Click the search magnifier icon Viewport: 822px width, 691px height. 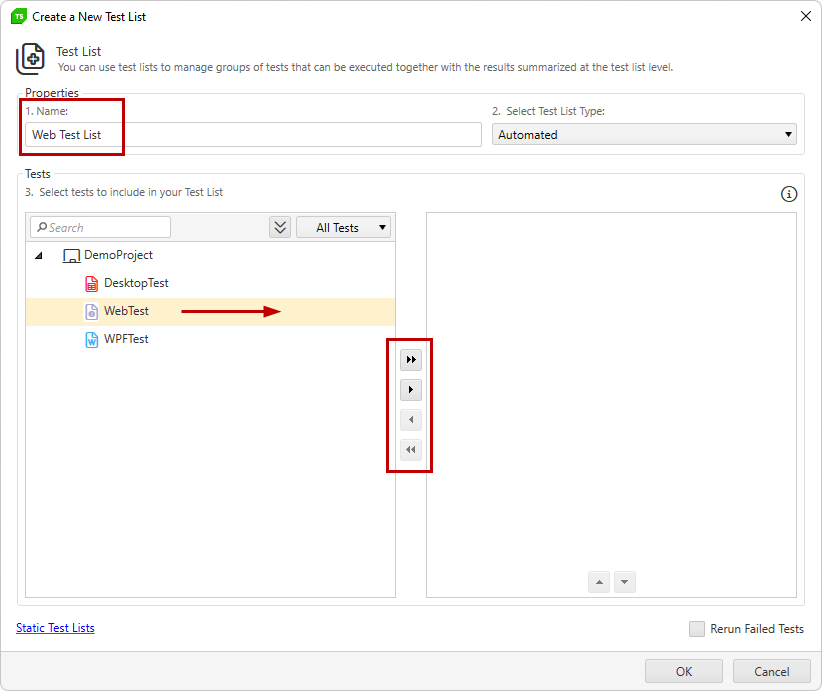tap(42, 228)
